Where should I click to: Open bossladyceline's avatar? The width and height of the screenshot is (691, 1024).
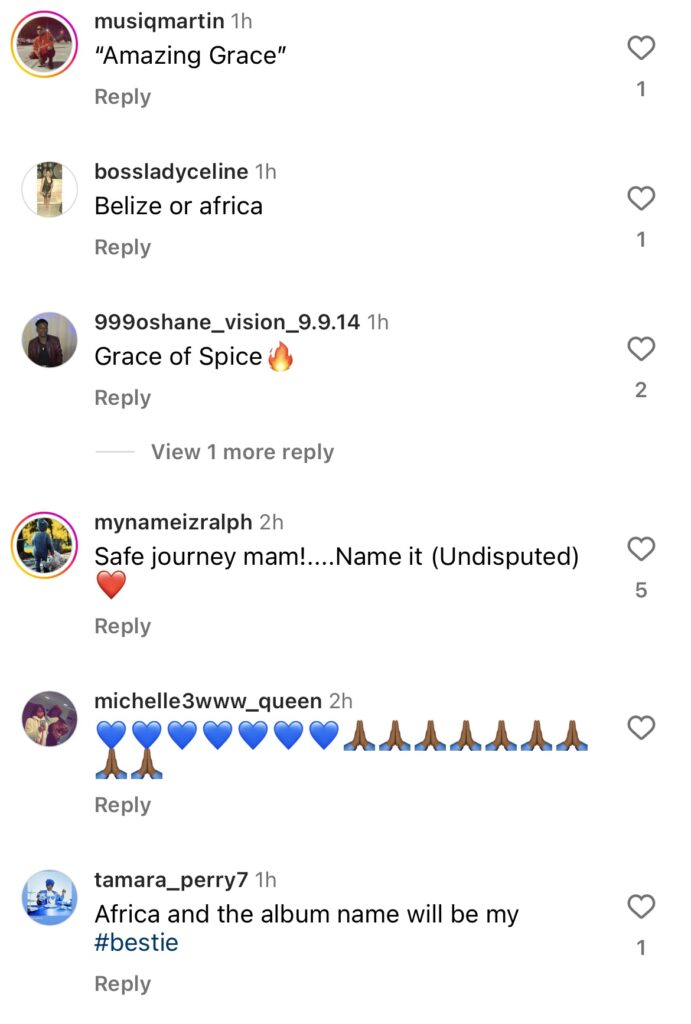point(49,189)
